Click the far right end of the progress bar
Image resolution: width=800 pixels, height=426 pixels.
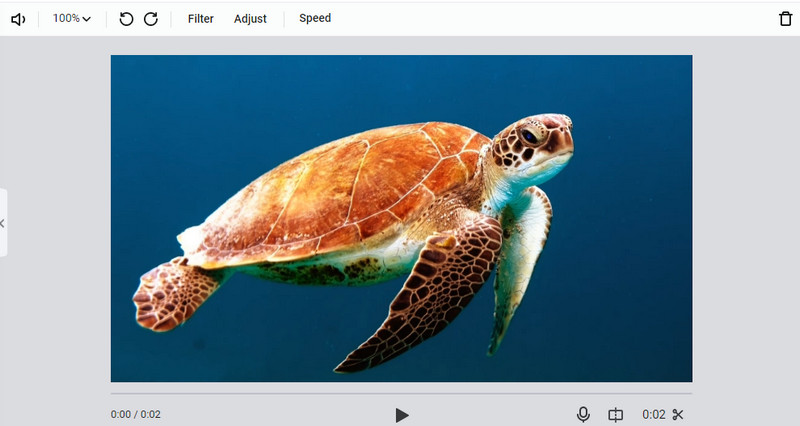pos(690,393)
